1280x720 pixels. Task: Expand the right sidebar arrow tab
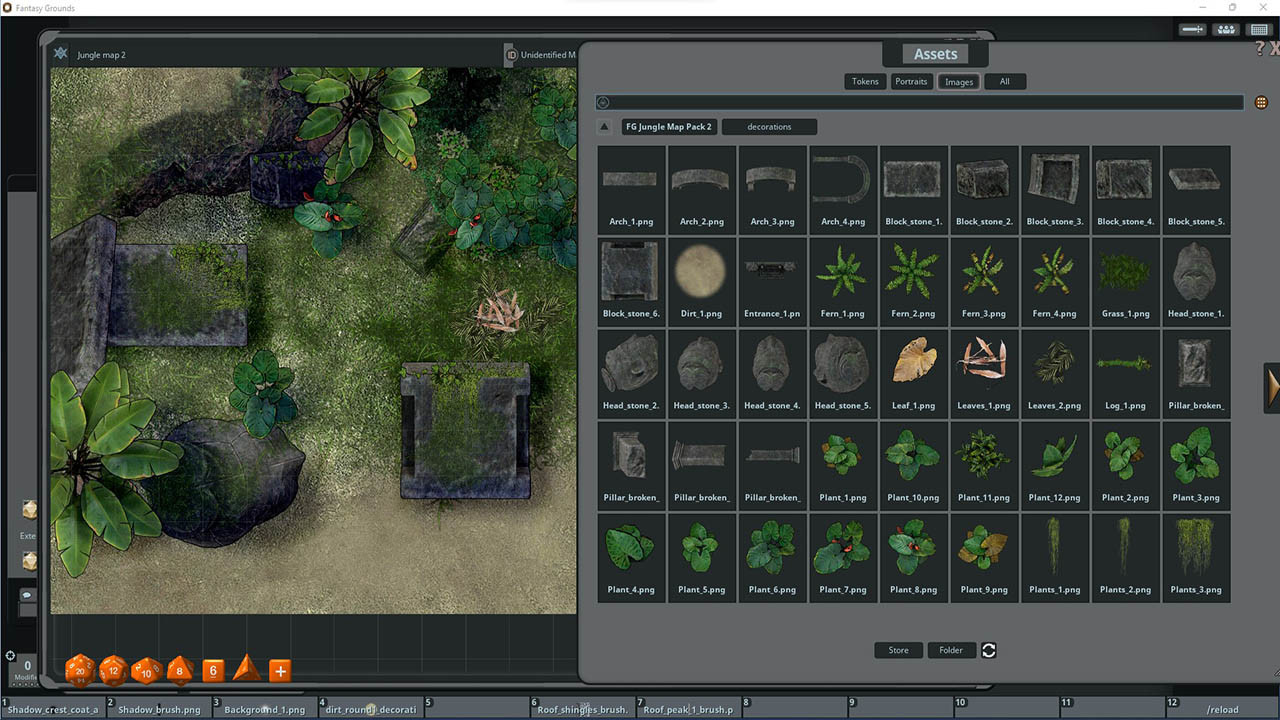[1272, 388]
